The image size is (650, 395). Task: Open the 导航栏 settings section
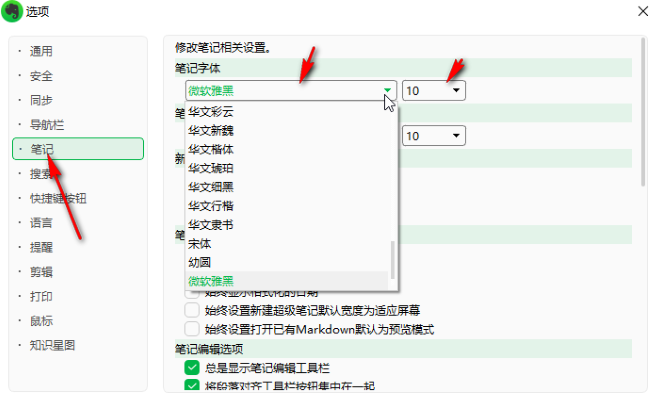tap(47, 125)
